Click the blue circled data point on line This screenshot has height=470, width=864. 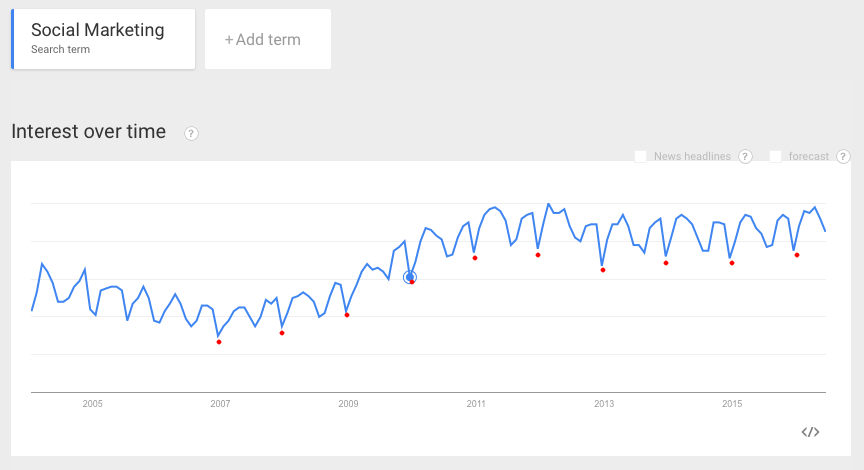(409, 277)
